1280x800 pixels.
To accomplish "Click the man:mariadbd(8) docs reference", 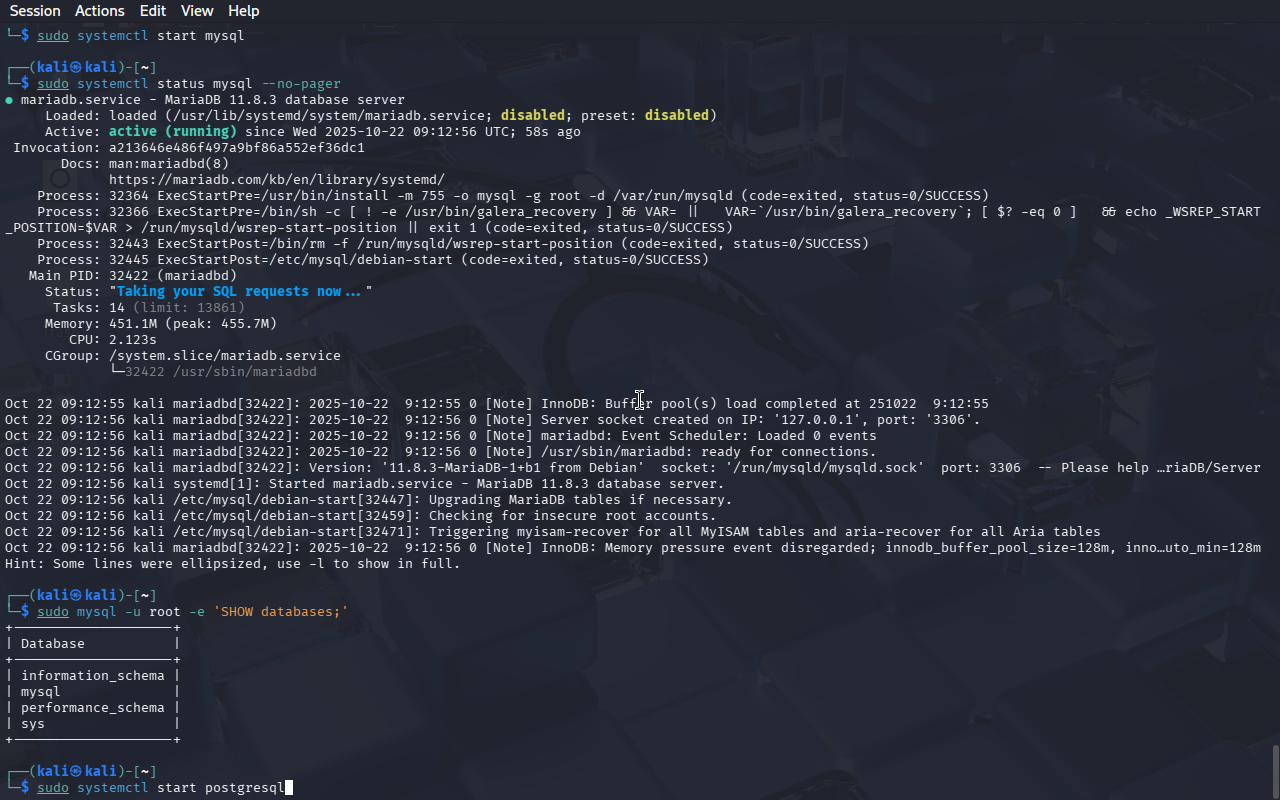I will (168, 163).
